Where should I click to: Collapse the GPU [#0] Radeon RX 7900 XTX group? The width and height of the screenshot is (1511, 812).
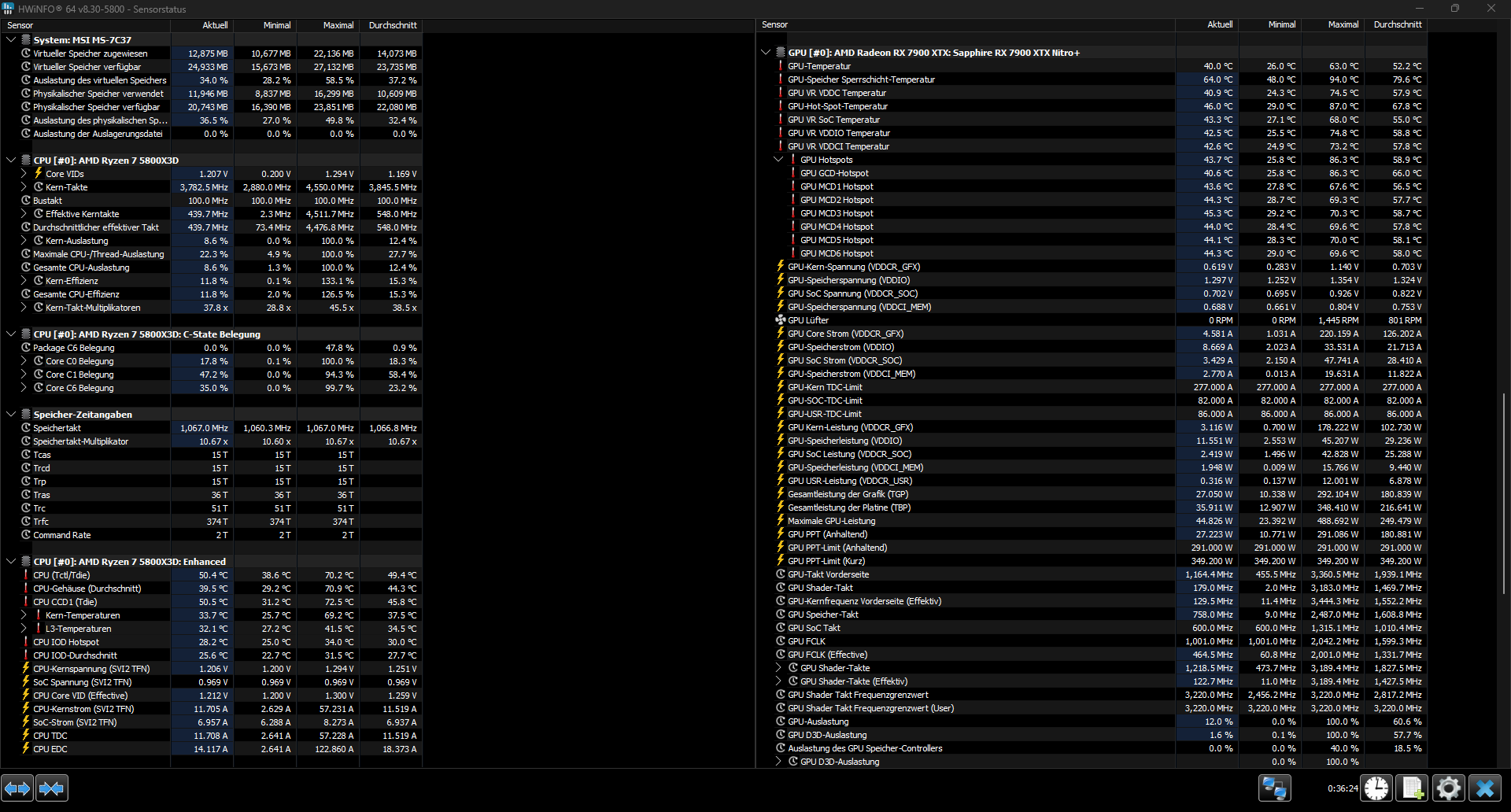(x=766, y=53)
